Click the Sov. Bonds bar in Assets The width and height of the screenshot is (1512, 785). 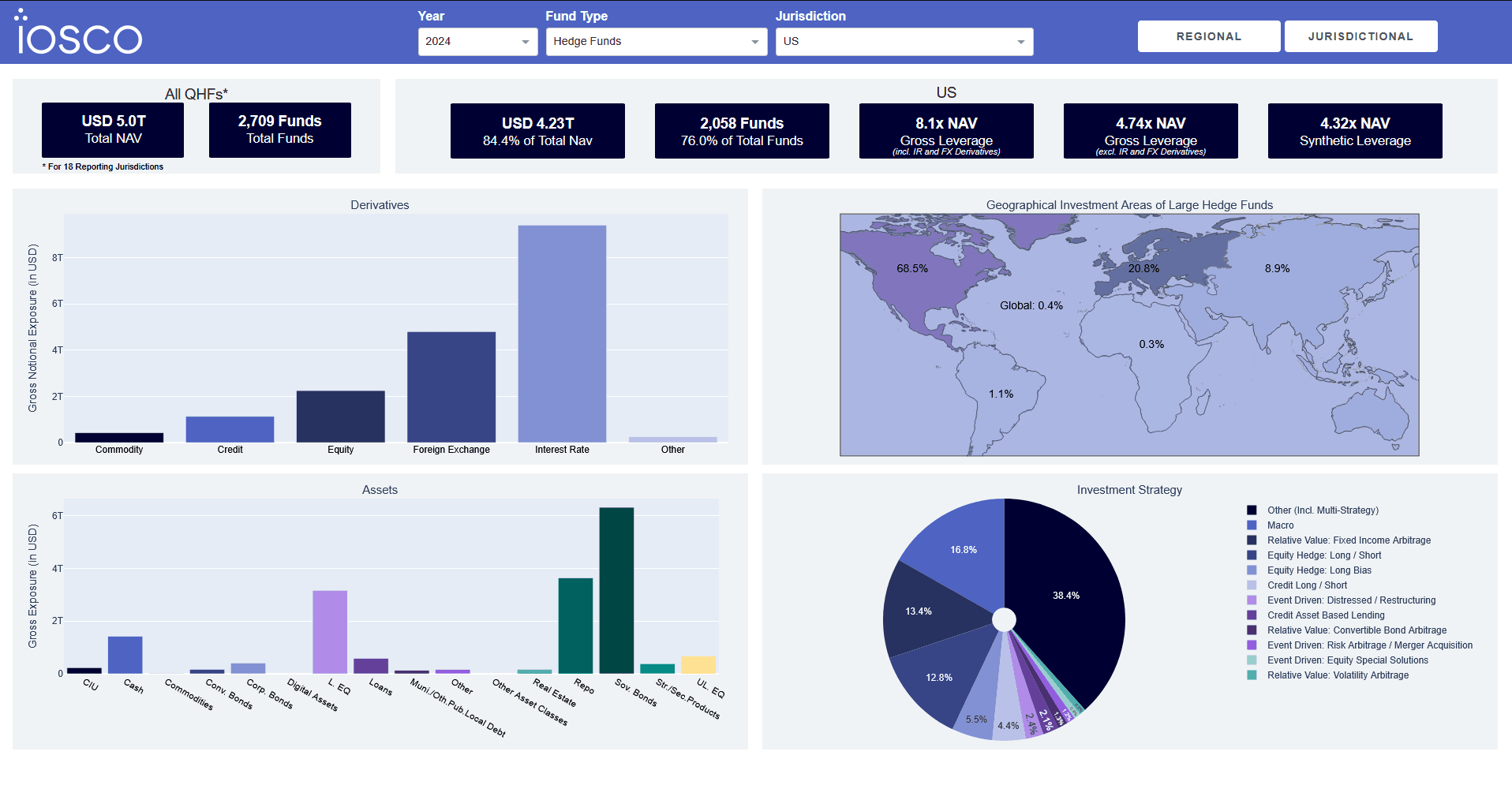616,590
